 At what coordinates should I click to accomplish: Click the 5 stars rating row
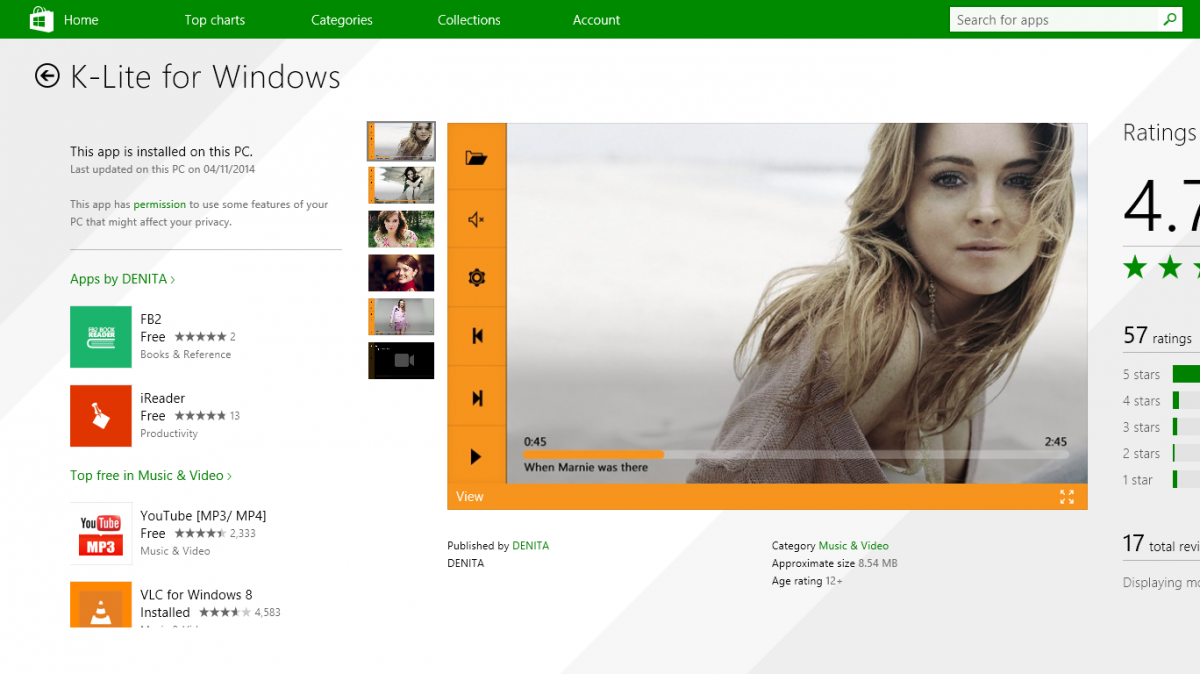(1161, 374)
